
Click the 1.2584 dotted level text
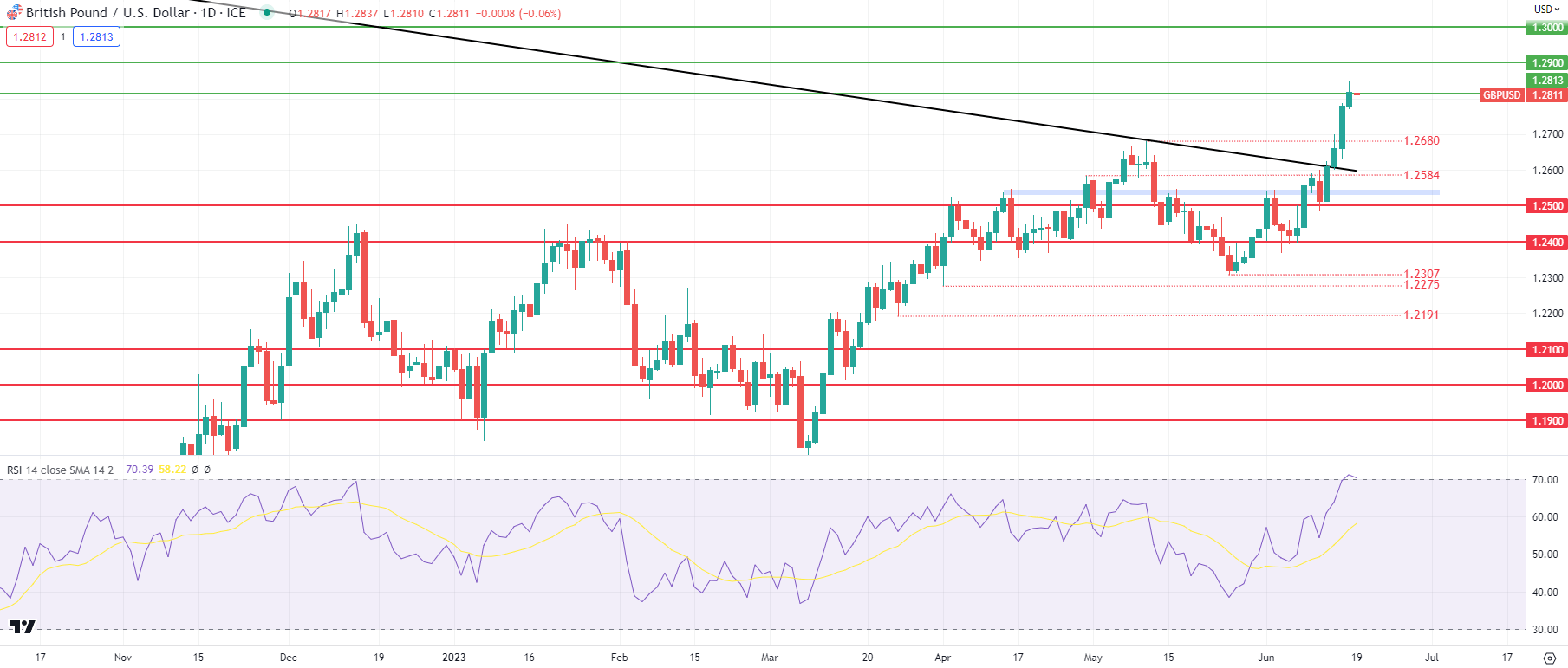(1422, 175)
